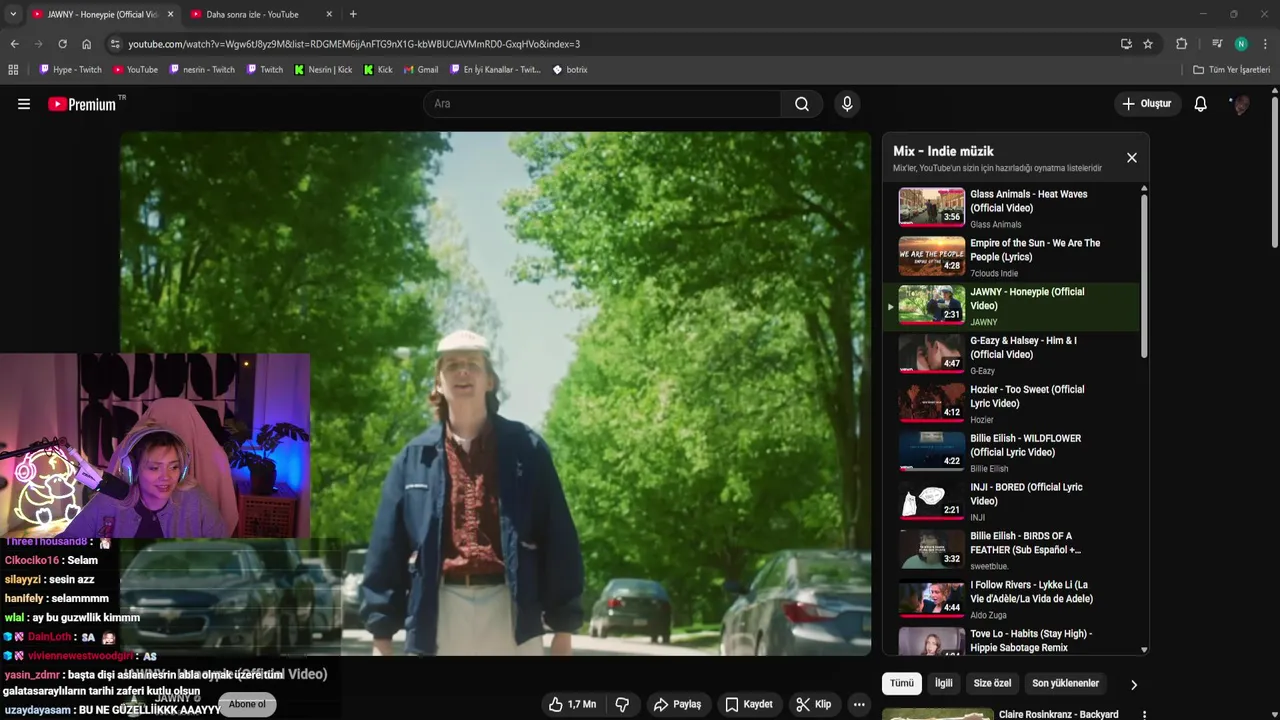Screen dimensions: 1280x720
Task: Like the video (1,7 Mn)
Action: (572, 704)
